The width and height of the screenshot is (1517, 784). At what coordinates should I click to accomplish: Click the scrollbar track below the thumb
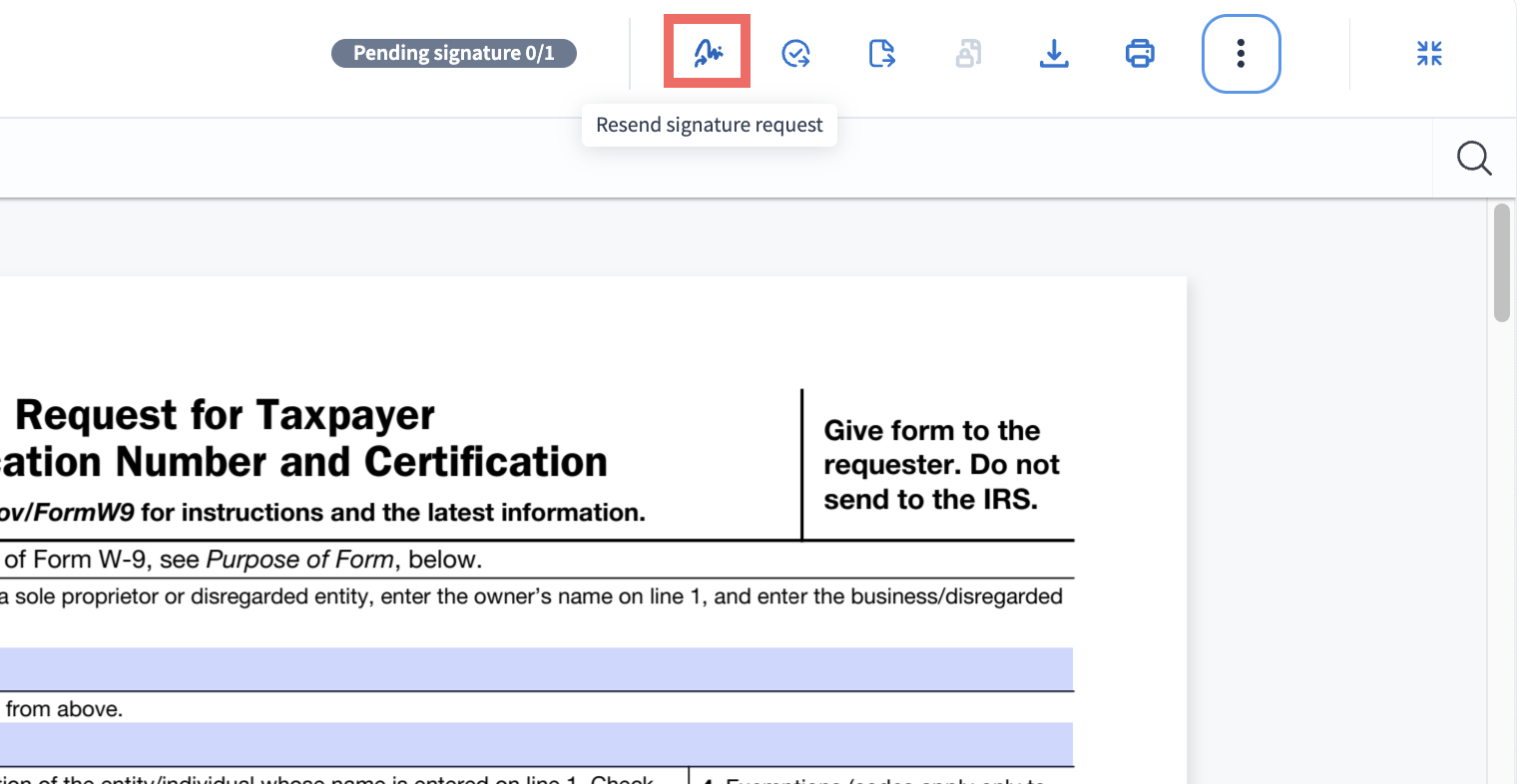[1502, 549]
